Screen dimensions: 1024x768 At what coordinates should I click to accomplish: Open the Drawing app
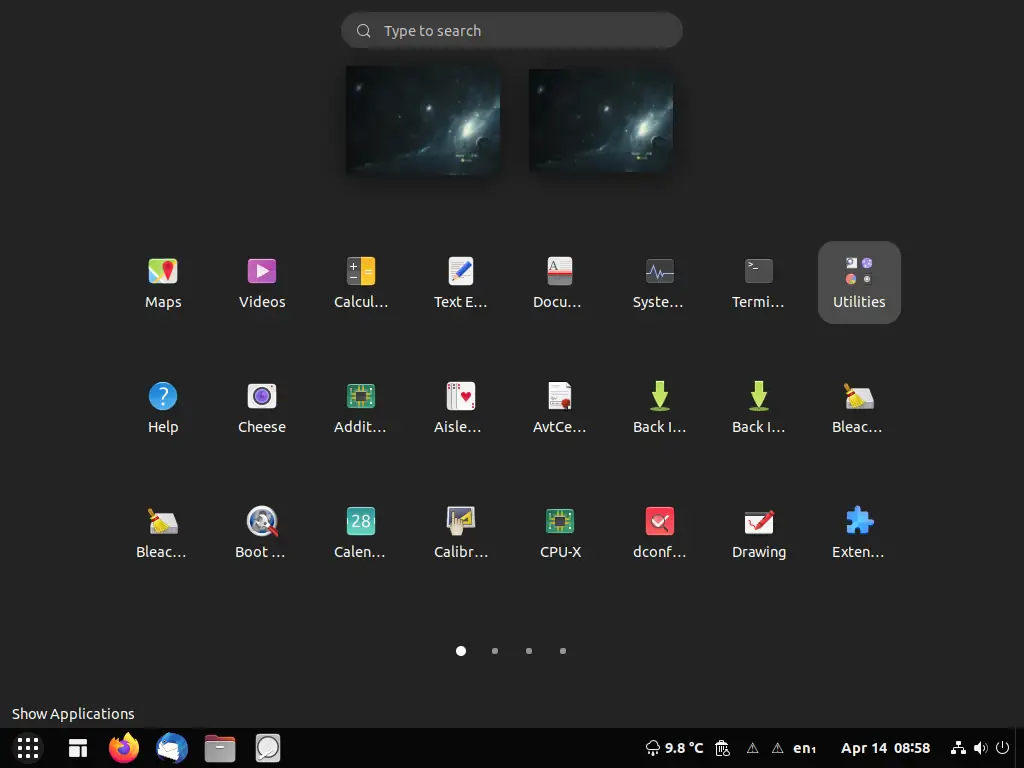(758, 533)
